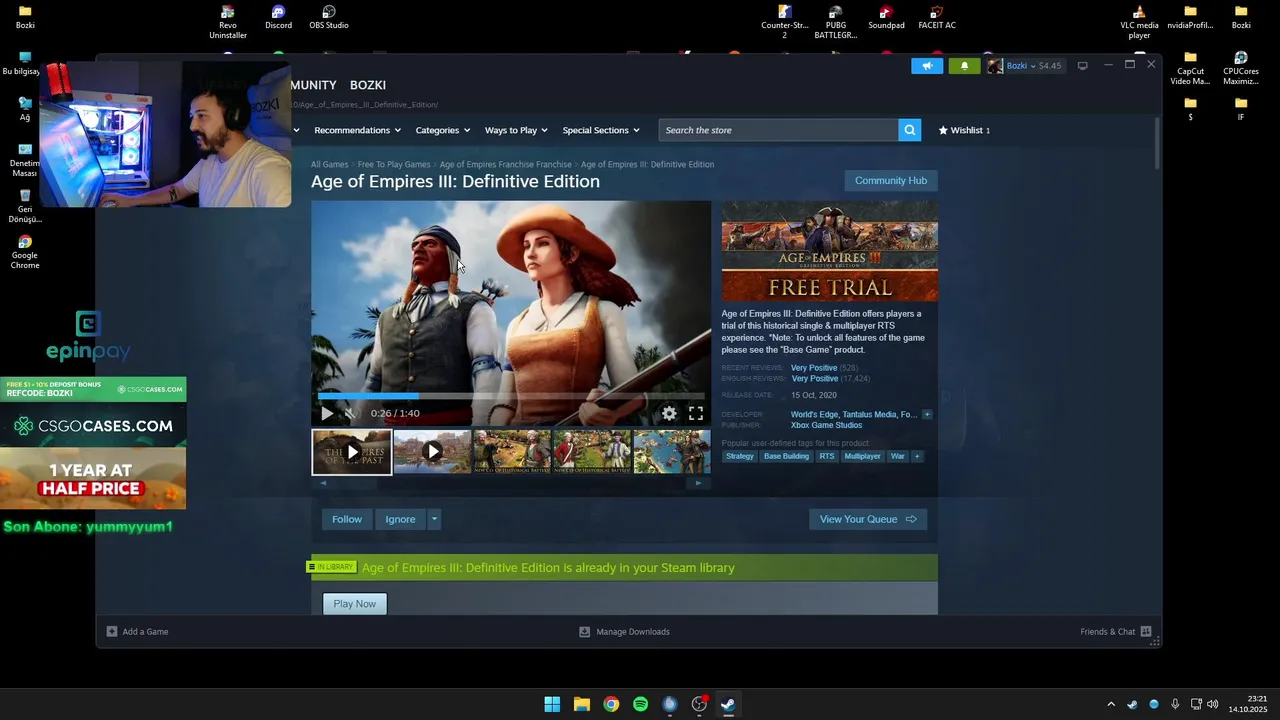Open Age of Empires Franchise breadcrumb

[506, 164]
